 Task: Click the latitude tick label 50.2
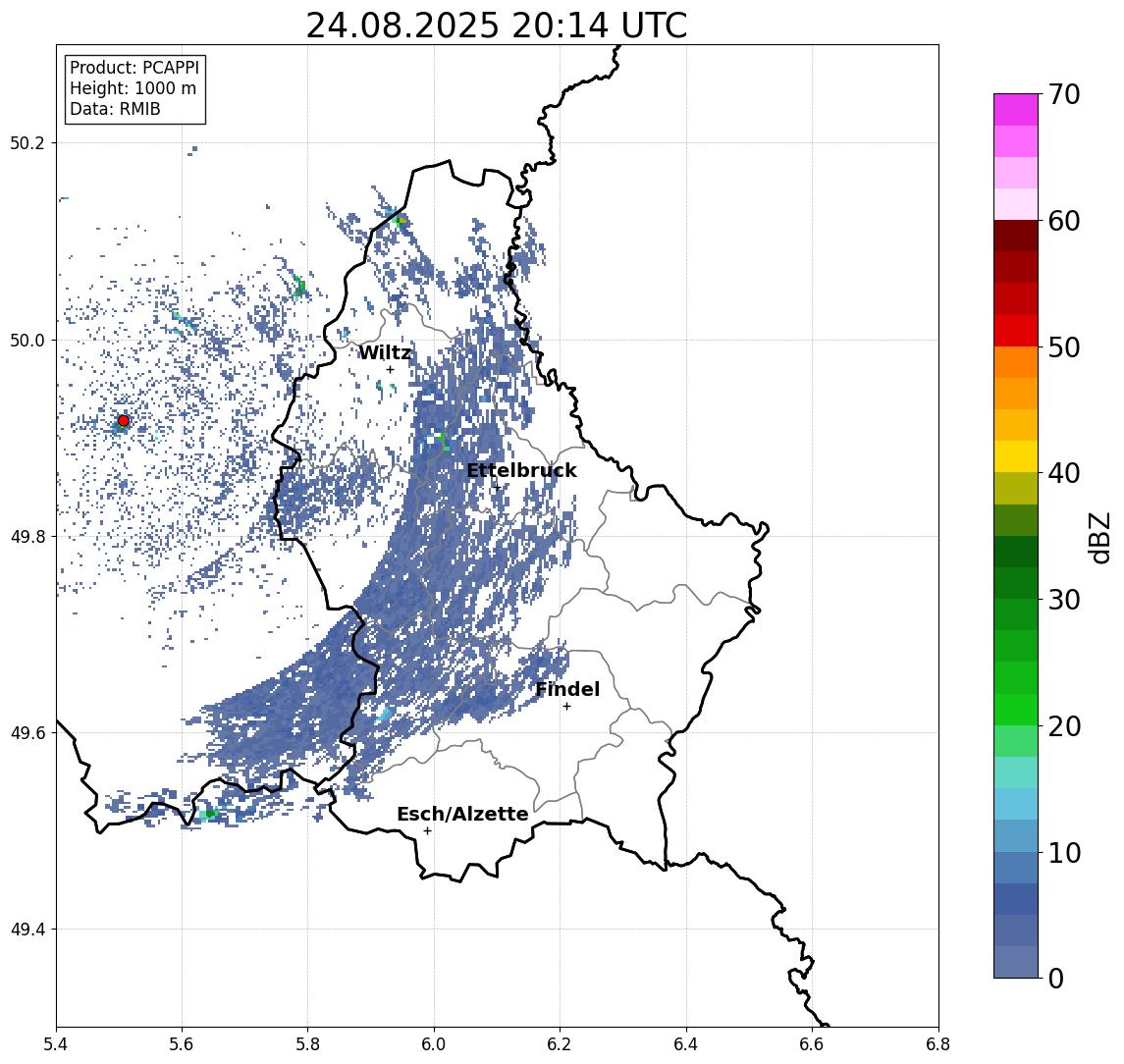click(27, 142)
